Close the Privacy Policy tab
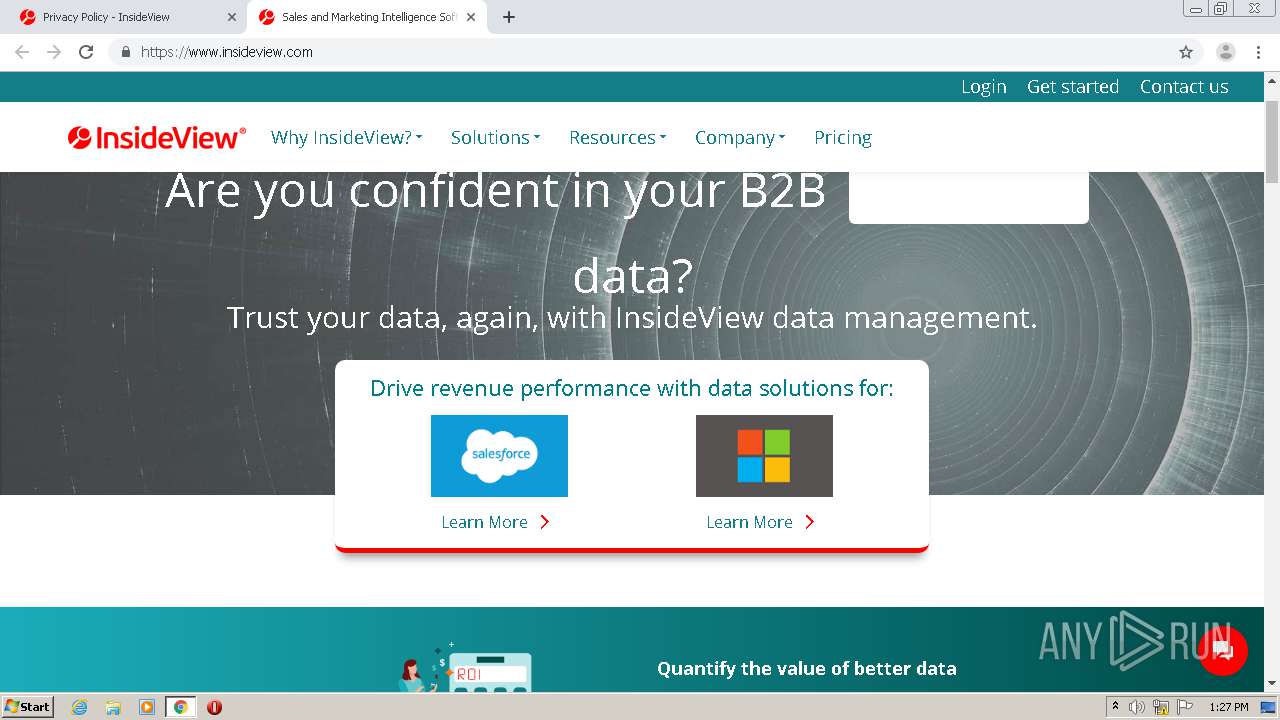The width and height of the screenshot is (1280, 720). [x=232, y=17]
